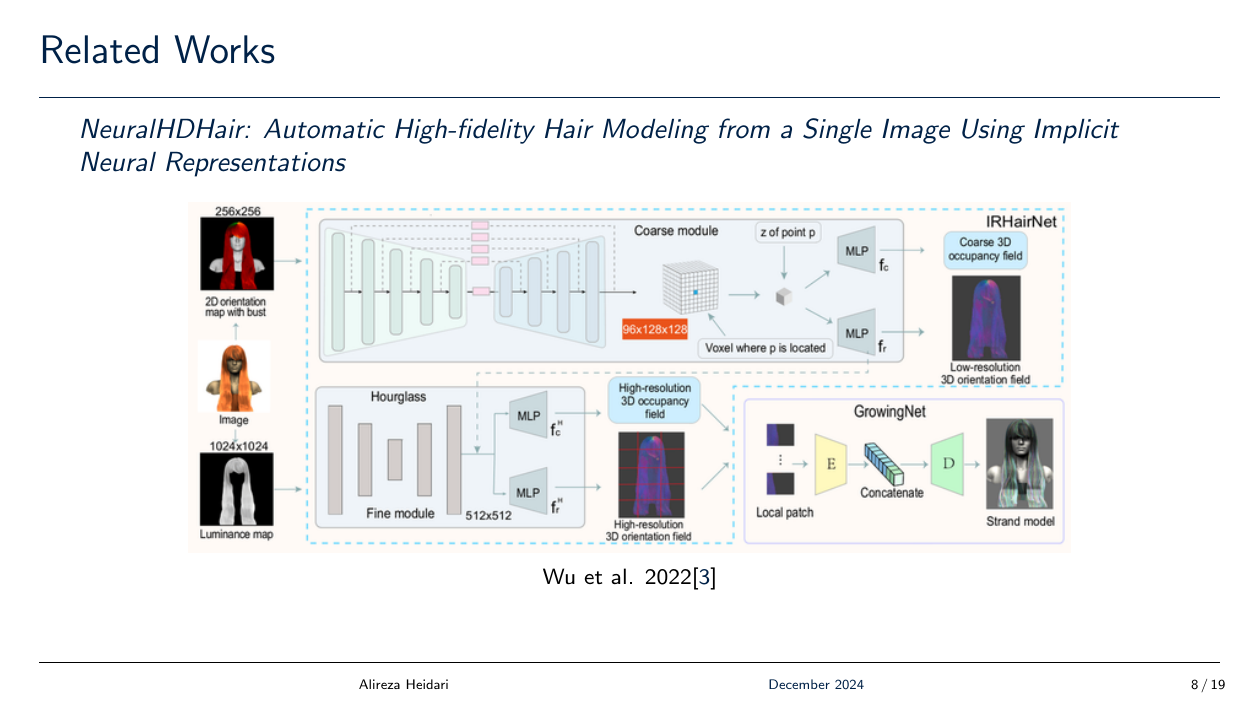1260x709 pixels.
Task: Click the orange "96x128x128" label
Action: click(655, 329)
